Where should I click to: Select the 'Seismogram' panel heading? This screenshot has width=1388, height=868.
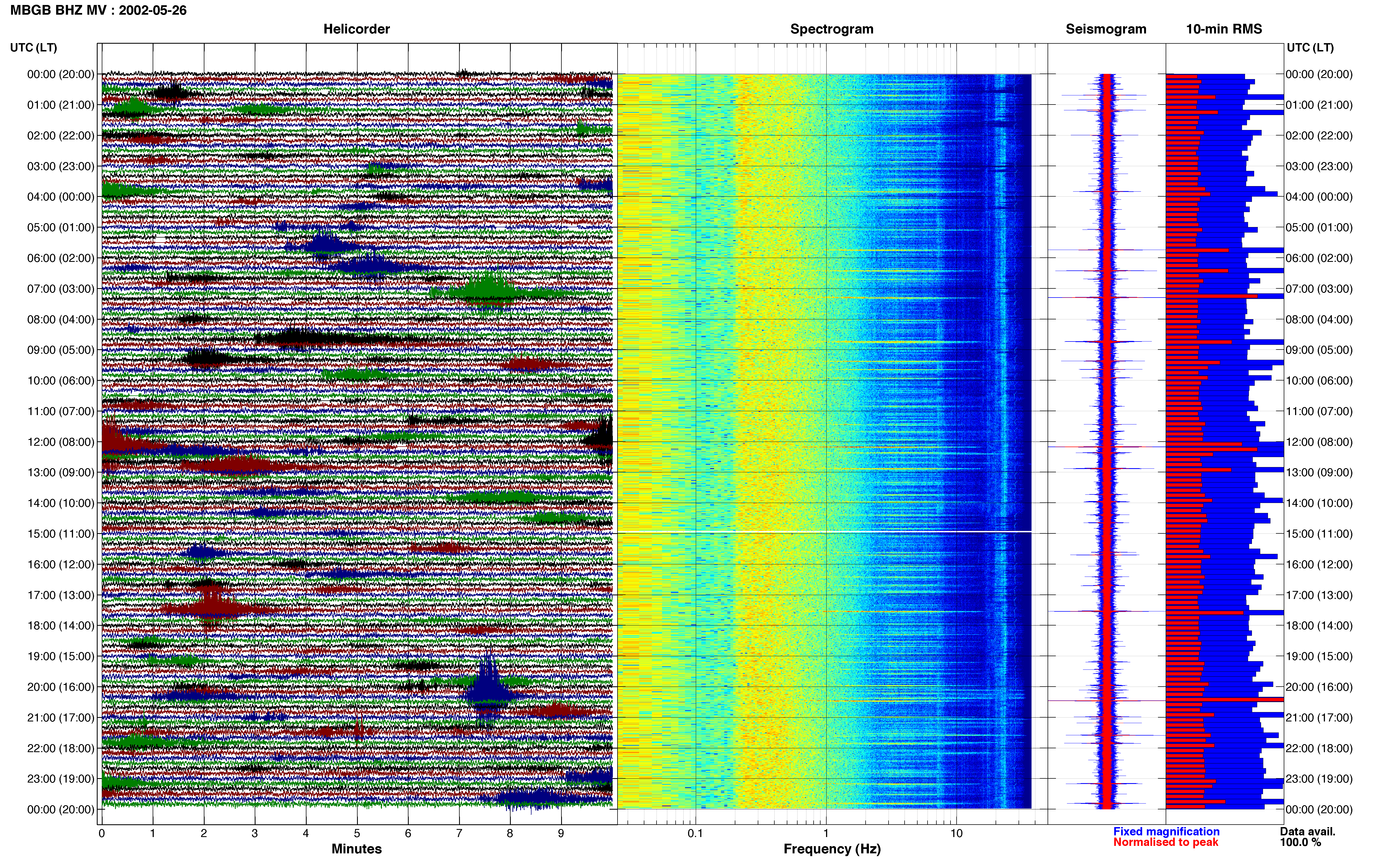coord(1106,29)
